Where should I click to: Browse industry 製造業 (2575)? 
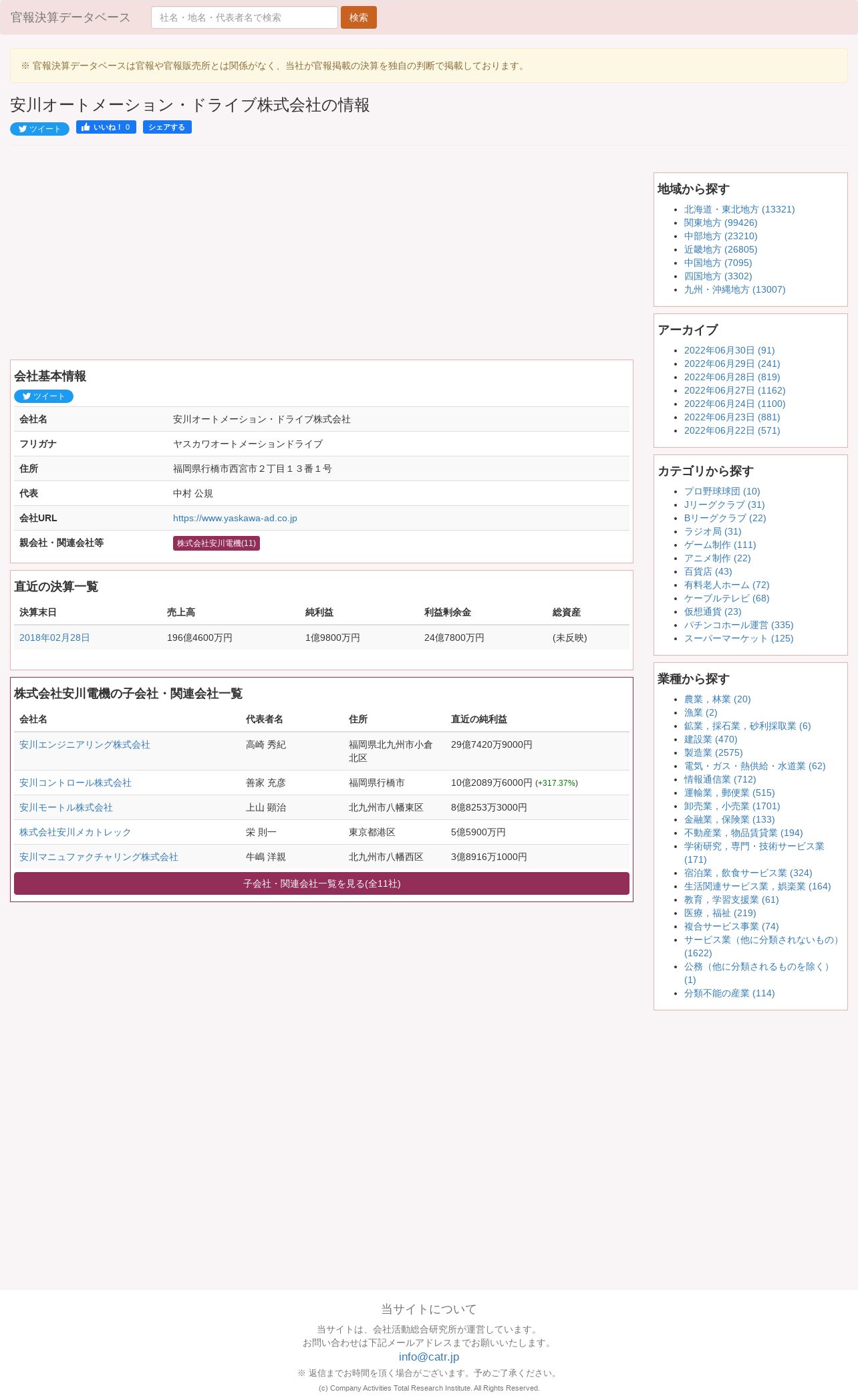click(x=714, y=752)
